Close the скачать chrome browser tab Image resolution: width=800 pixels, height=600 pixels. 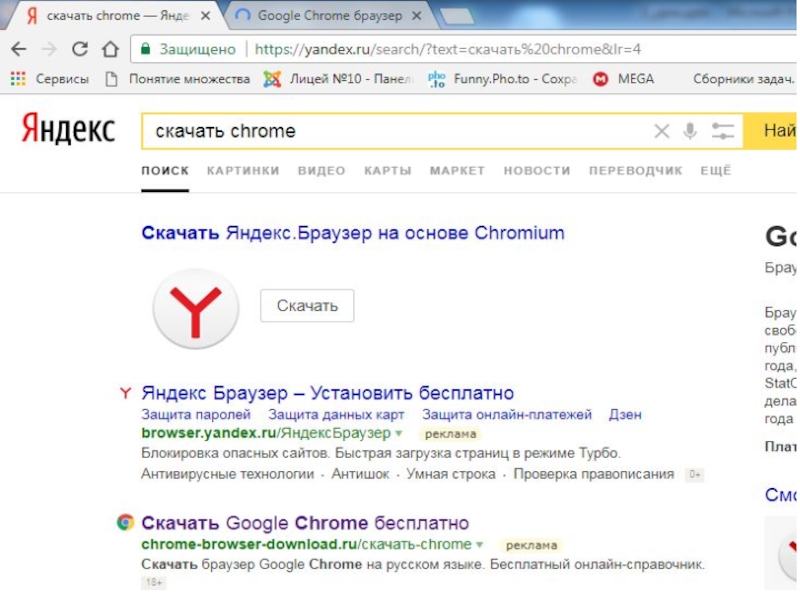click(206, 16)
